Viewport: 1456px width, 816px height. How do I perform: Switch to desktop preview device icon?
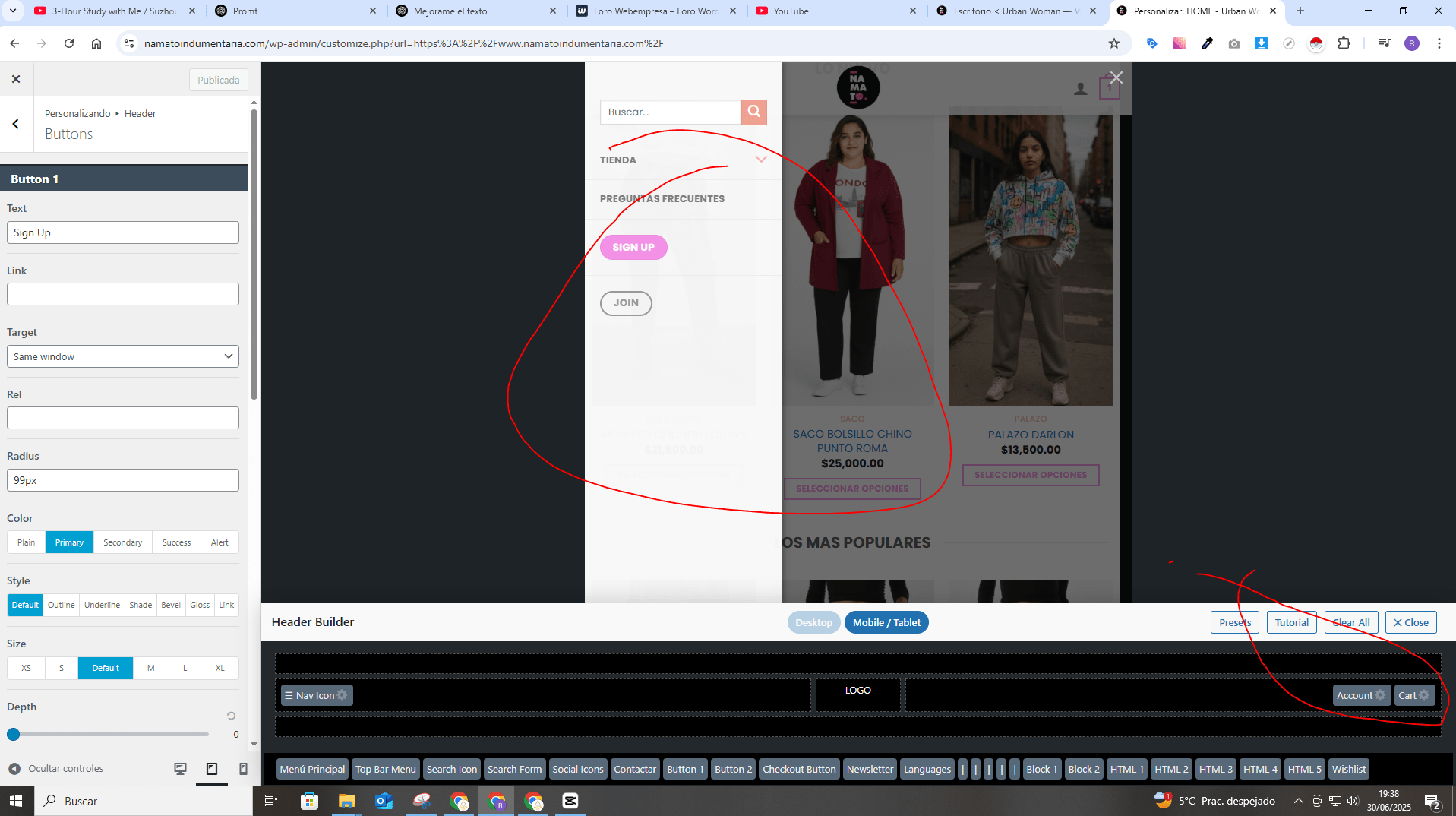tap(180, 769)
